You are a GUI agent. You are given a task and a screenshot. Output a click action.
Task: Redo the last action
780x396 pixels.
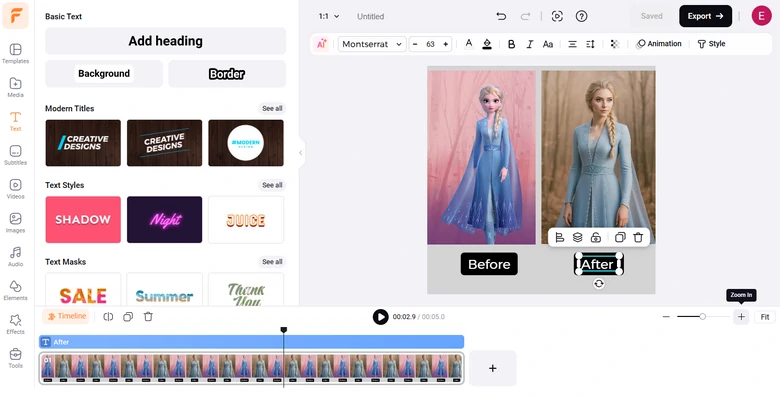coord(525,16)
